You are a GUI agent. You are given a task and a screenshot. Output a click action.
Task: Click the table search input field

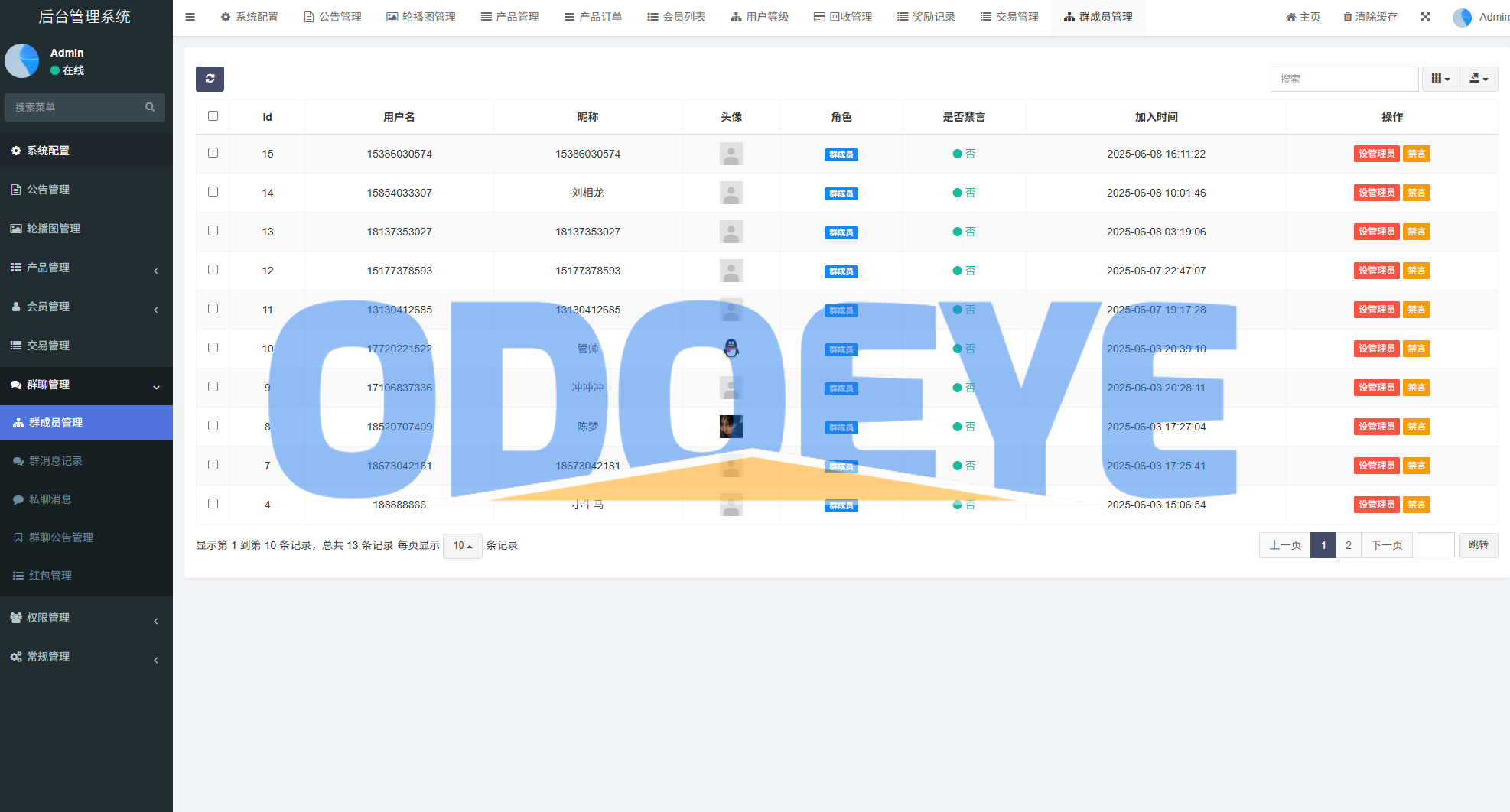(1344, 79)
